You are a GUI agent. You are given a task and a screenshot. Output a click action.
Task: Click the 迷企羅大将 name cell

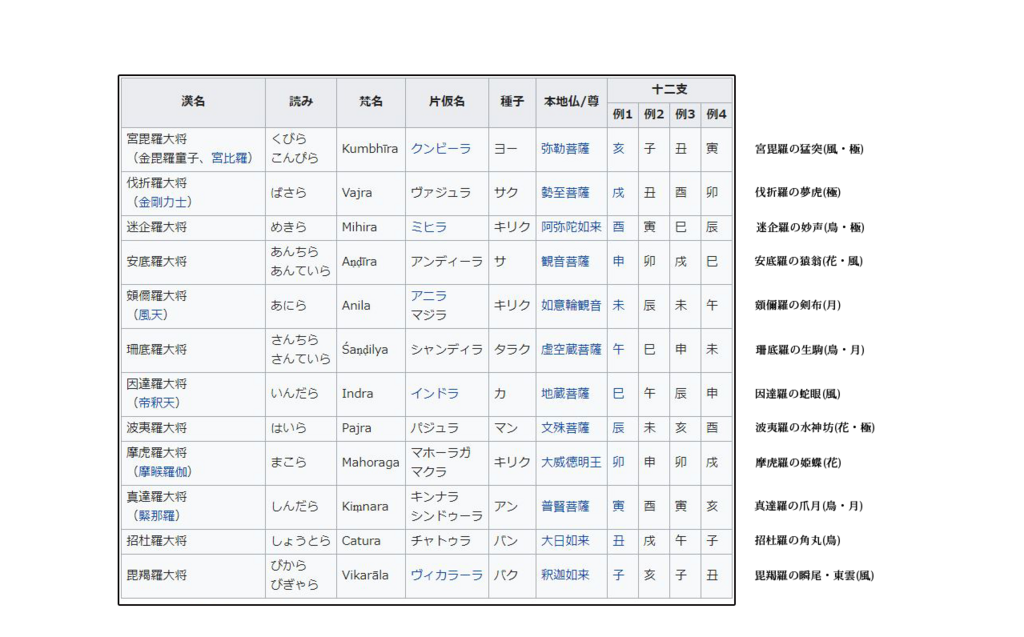coord(193,227)
